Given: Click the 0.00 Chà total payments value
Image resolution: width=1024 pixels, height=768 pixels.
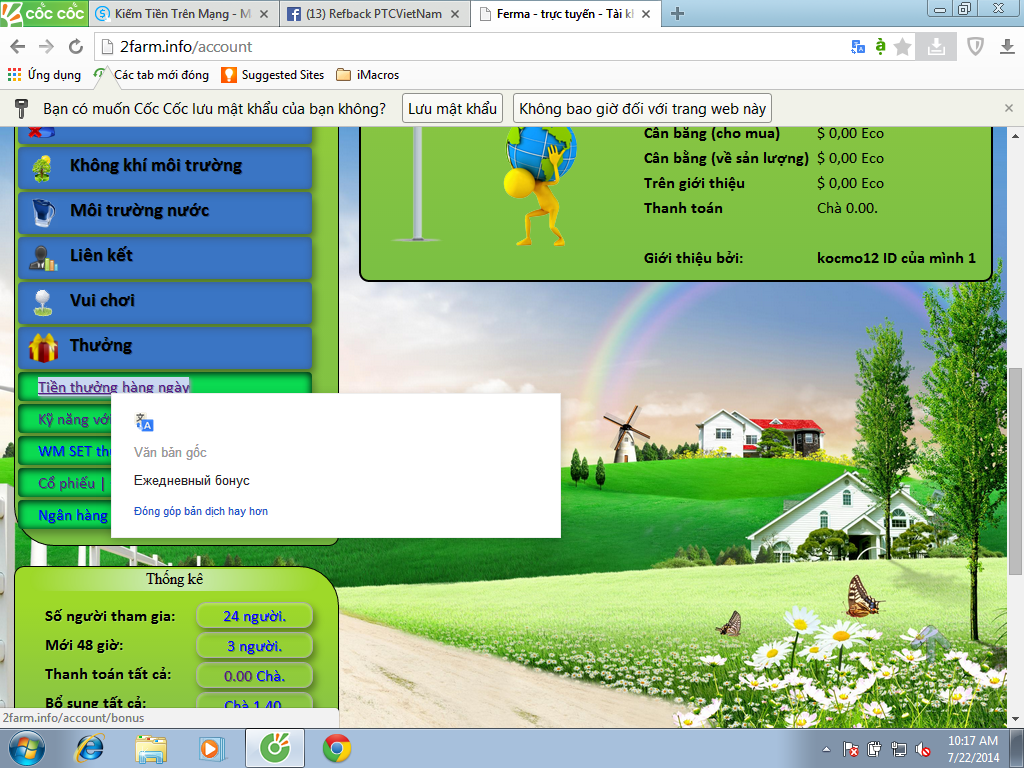Looking at the screenshot, I should [x=255, y=676].
